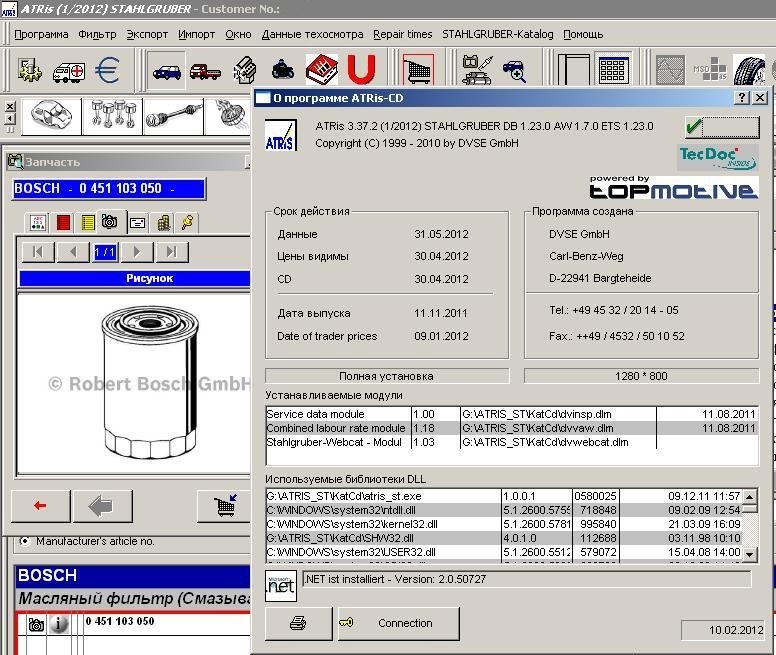Screen dimensions: 776x655
Task: Select Stahlgruber-Webcat - Modul row
Action: tap(511, 442)
